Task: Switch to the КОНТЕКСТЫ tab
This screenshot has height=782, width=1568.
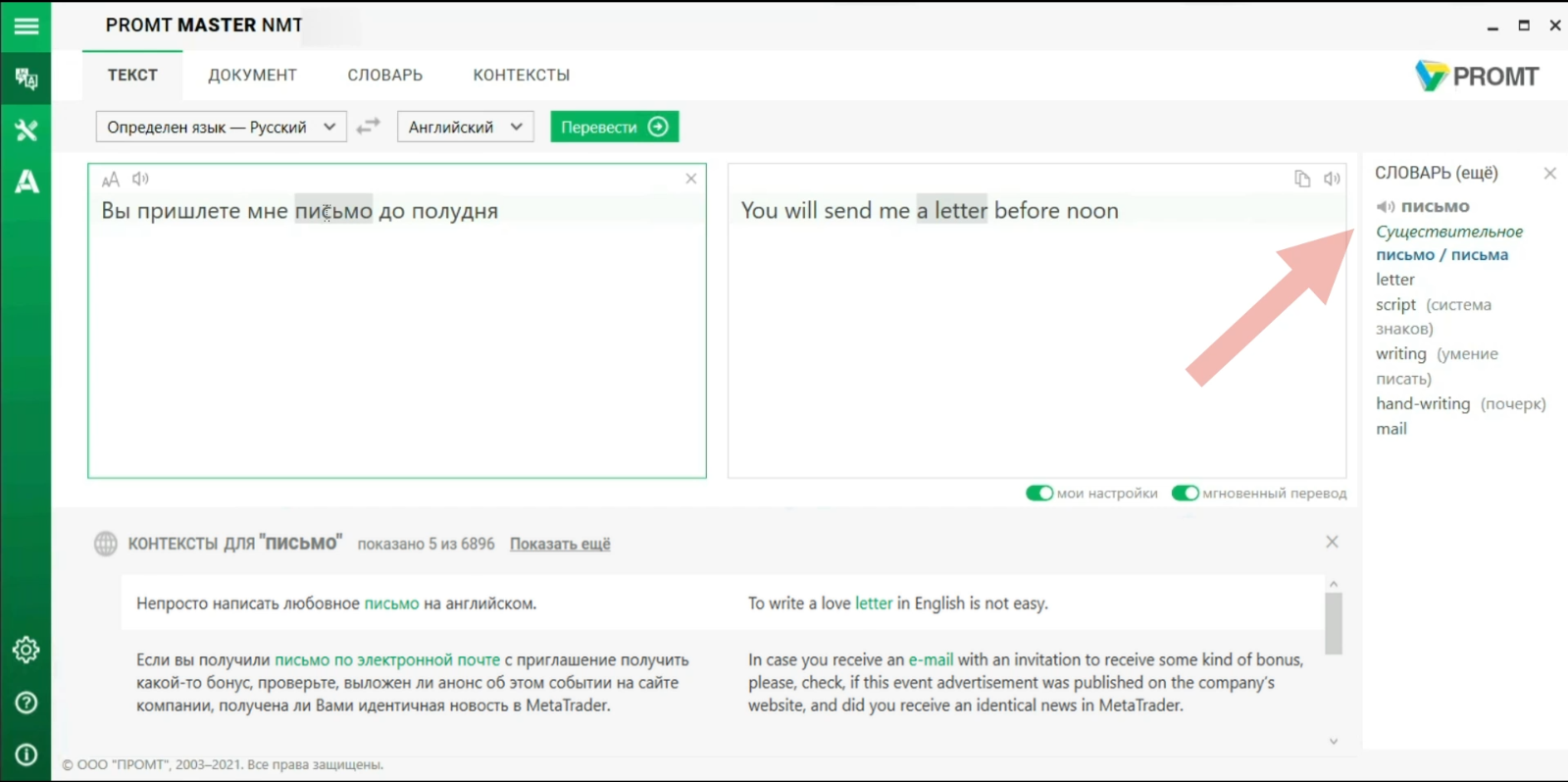Action: [522, 75]
